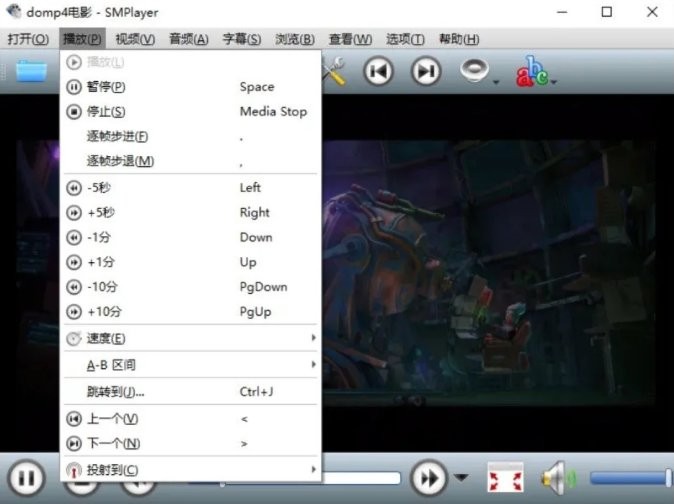Click the previous icon beside 上一个(V)

pyautogui.click(x=74, y=419)
